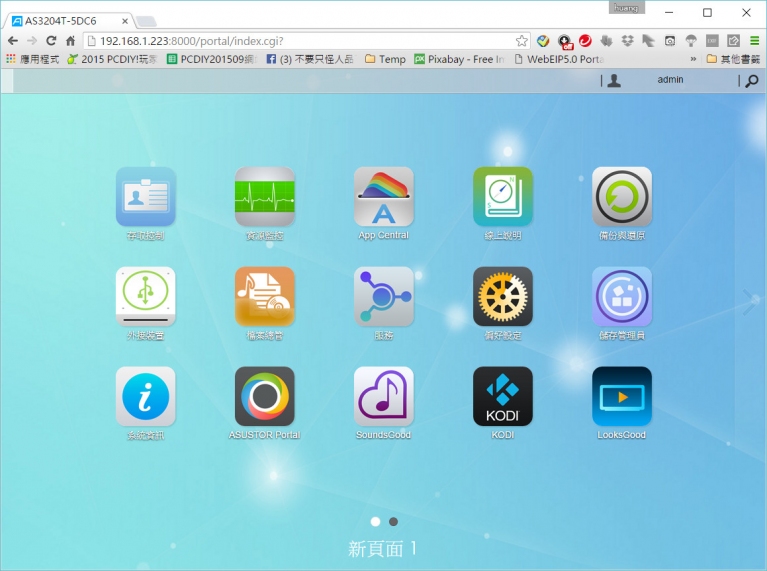Open the Facebook bookmark
Screen dimensions: 767x571
click(x=310, y=59)
